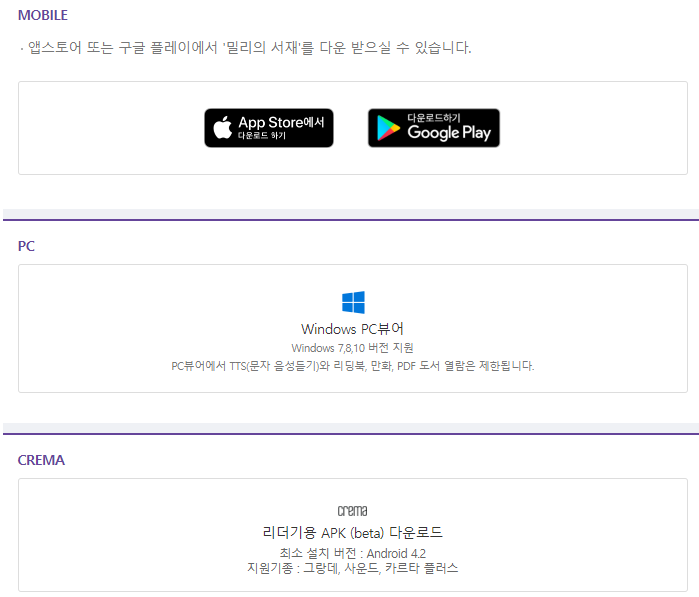Click 리더기용 APK (beta) 다운로드 link
This screenshot has width=699, height=597.
(x=352, y=532)
